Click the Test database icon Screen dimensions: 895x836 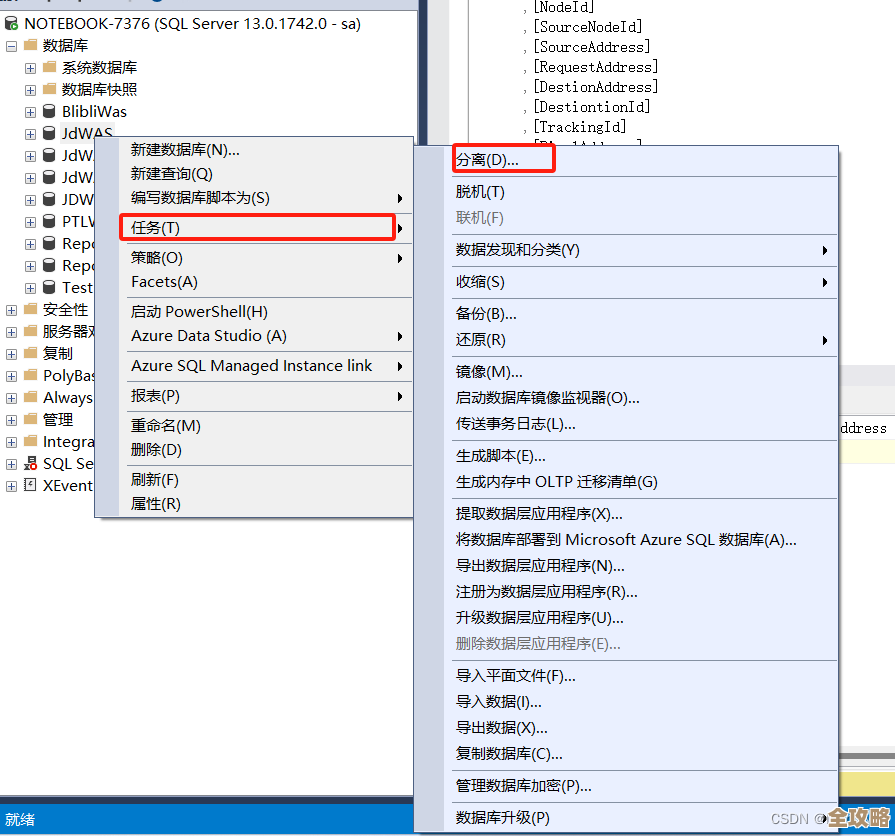point(48,287)
